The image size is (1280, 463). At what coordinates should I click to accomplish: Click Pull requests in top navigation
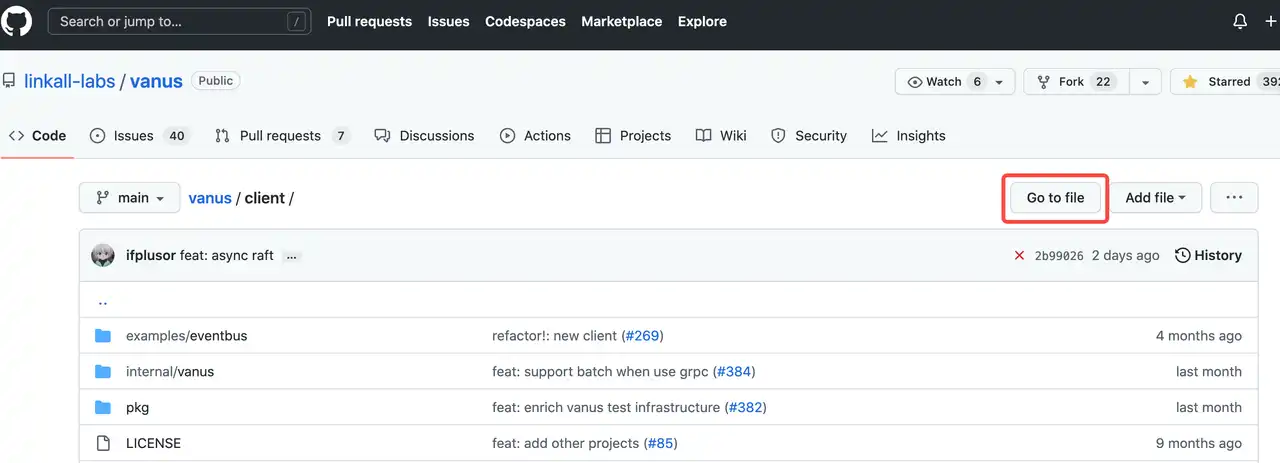(369, 21)
